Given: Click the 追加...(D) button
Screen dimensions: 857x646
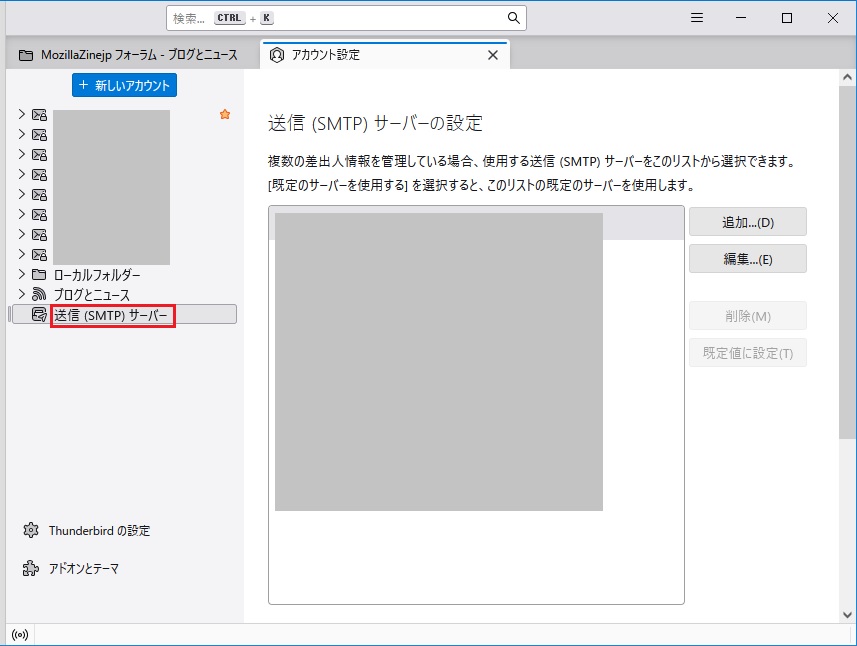Looking at the screenshot, I should (747, 222).
